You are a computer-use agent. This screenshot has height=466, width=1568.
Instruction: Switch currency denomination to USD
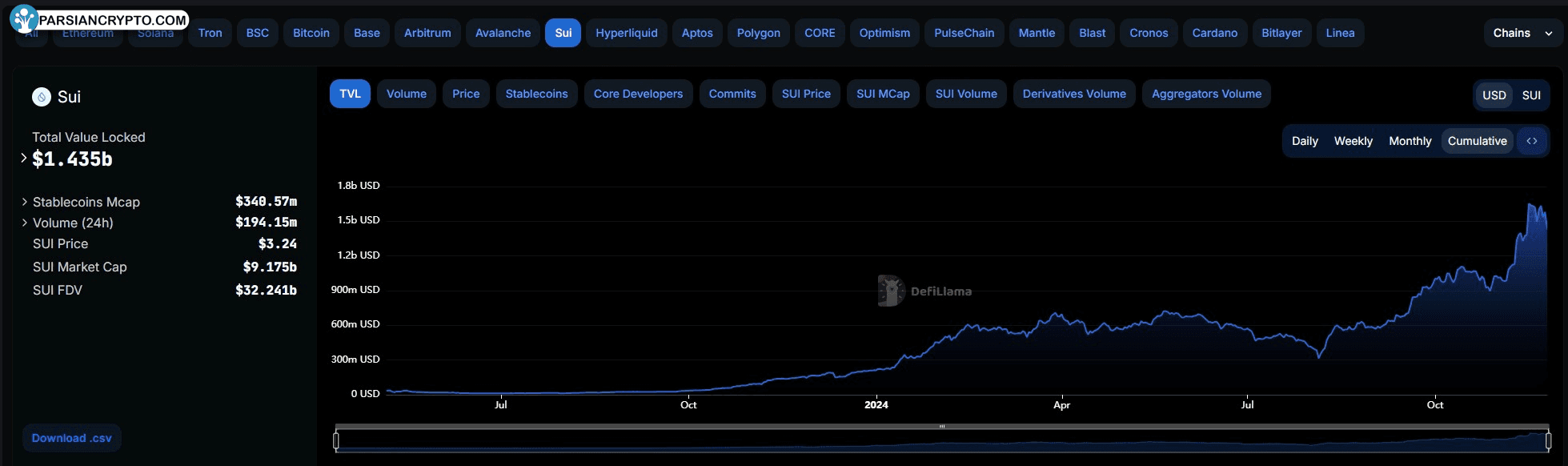(1494, 95)
